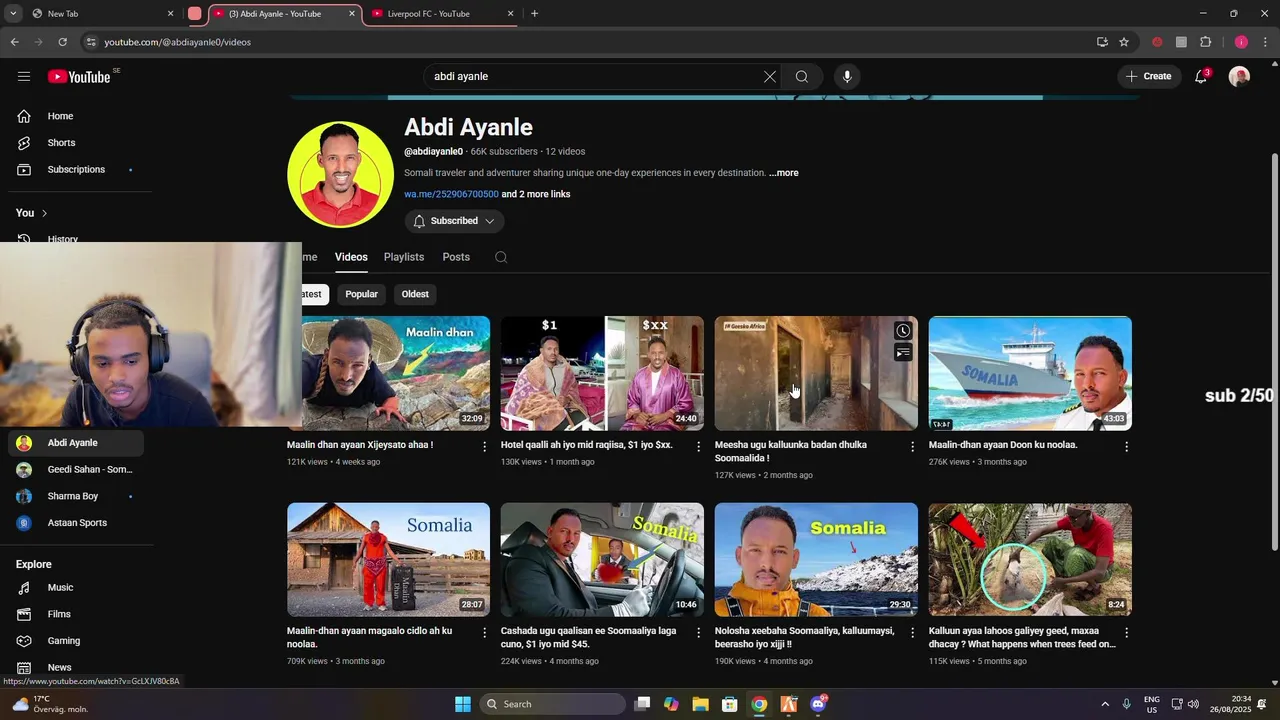Open Music in Explore section

click(76, 588)
